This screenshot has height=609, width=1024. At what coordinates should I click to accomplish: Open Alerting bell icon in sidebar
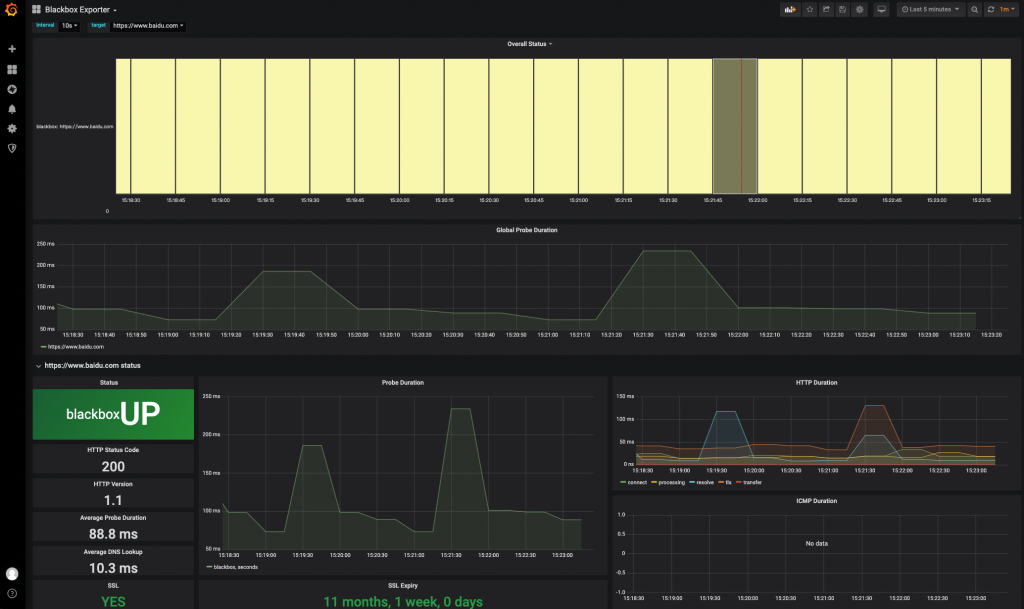coord(12,109)
